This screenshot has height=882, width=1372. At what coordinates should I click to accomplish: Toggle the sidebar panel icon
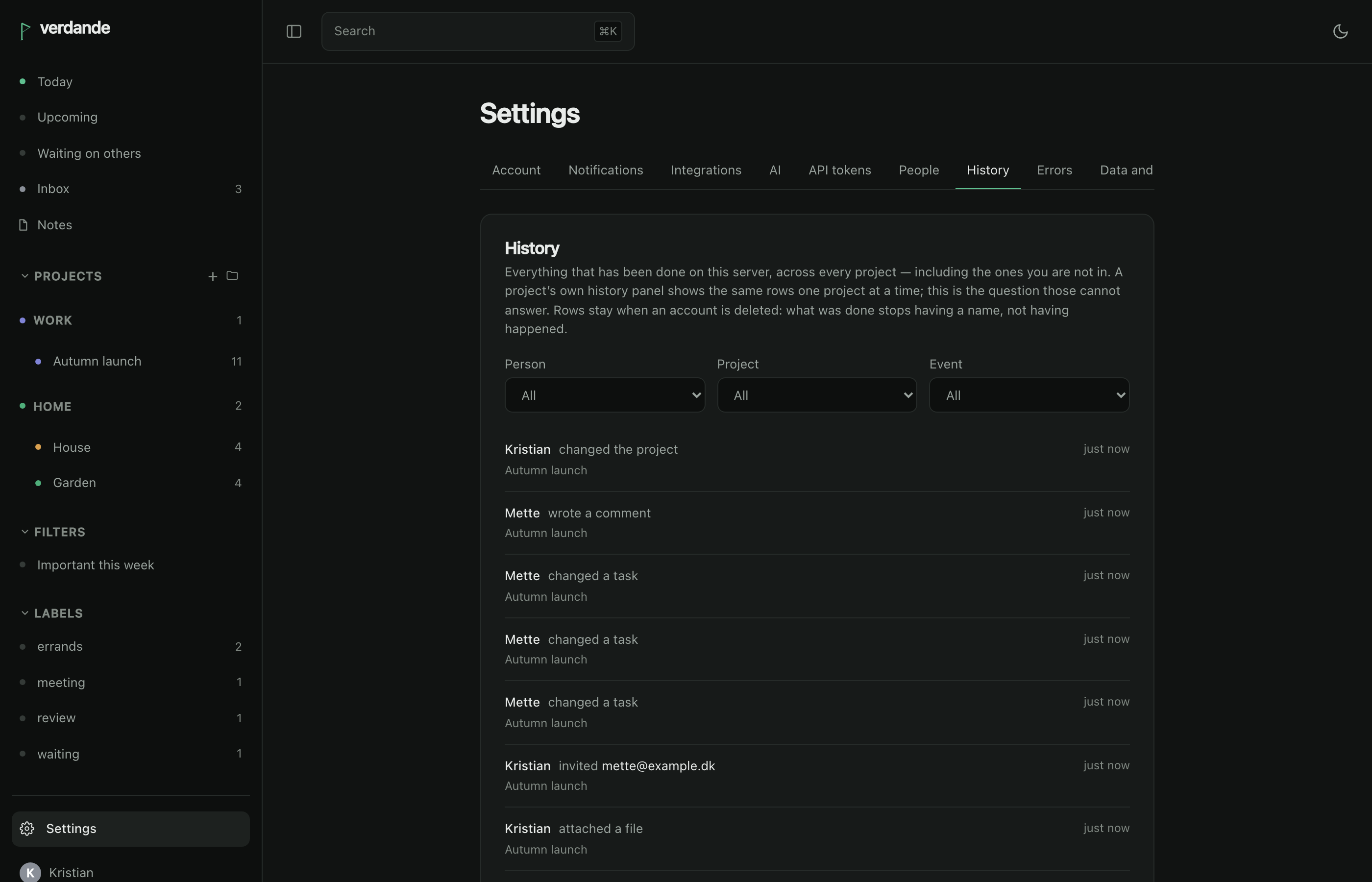pyautogui.click(x=294, y=31)
